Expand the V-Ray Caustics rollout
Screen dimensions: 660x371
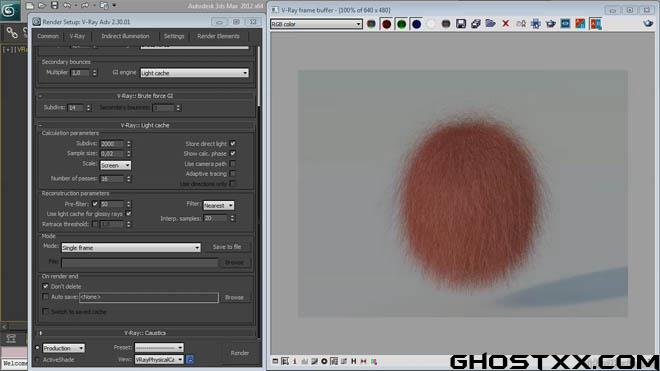click(145, 333)
